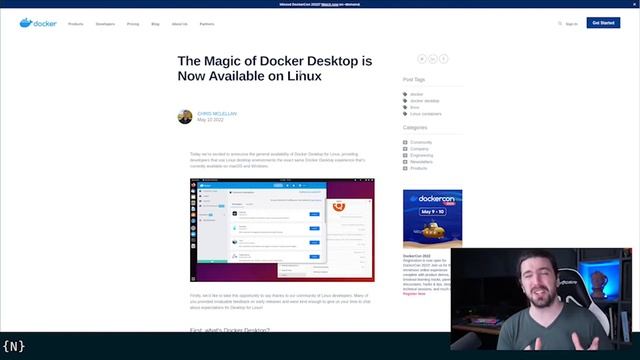Screen dimensions: 640x360
Task: Click the Get Started button
Action: click(603, 23)
